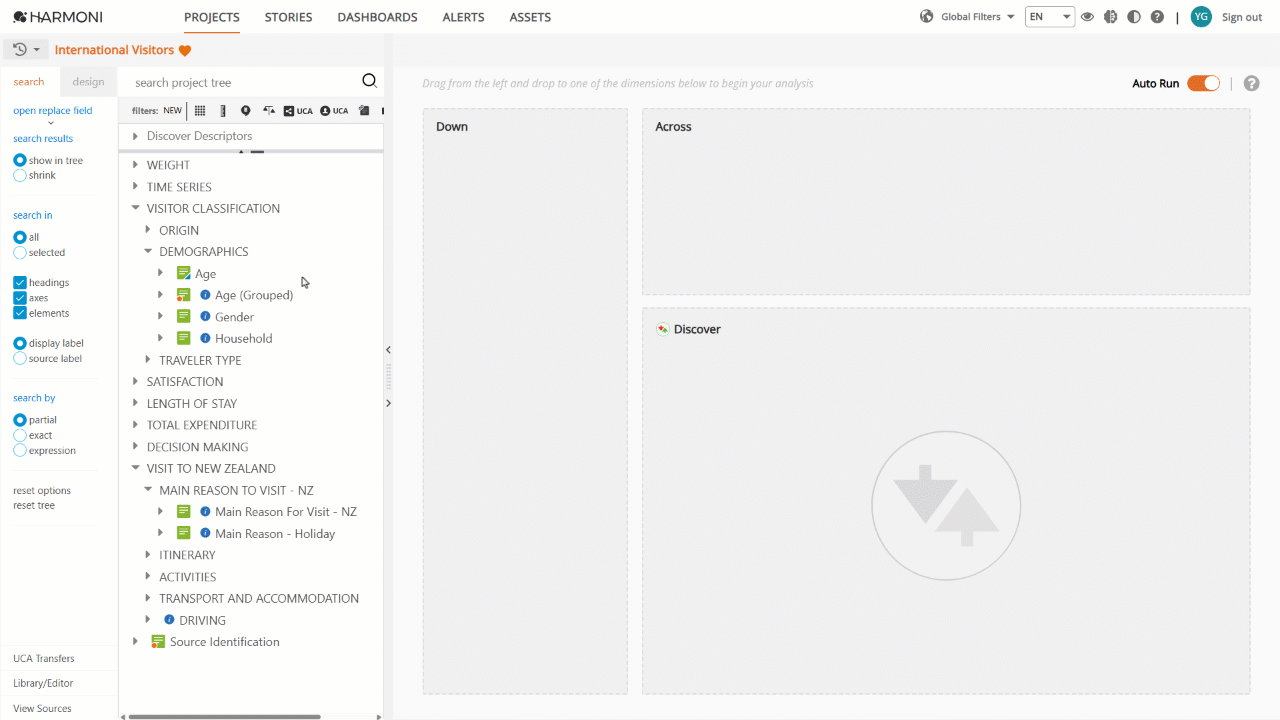The image size is (1280, 720).
Task: Switch to the DASHBOARDS tab
Action: coord(377,17)
